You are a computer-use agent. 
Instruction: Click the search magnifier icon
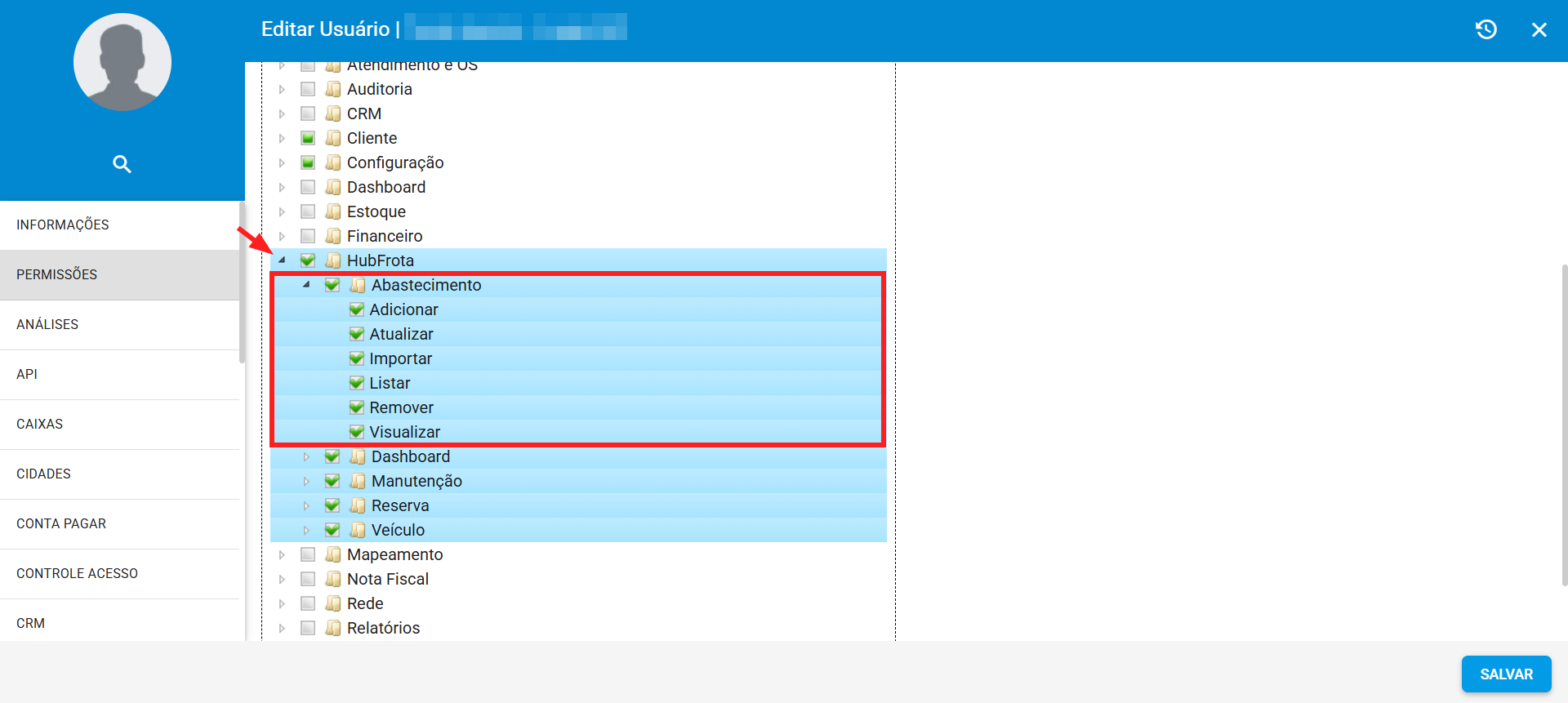click(122, 164)
